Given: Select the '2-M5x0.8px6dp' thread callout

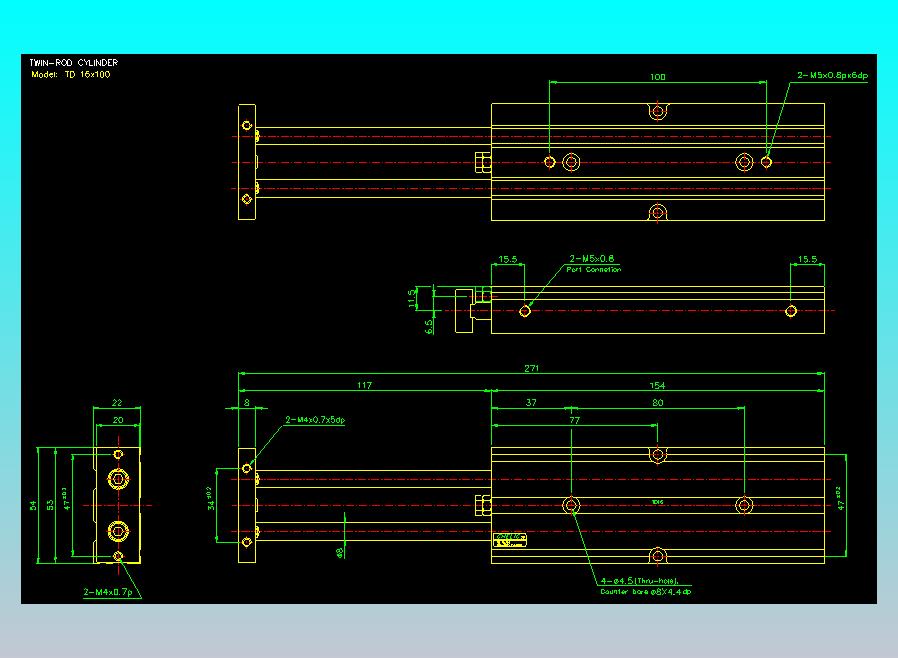Looking at the screenshot, I should point(833,75).
